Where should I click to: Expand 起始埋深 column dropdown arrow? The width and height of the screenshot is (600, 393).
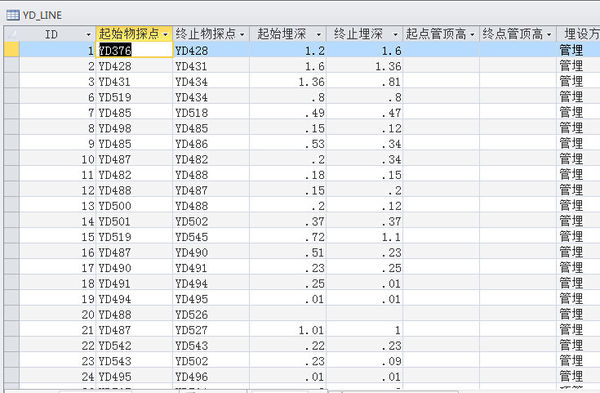319,35
